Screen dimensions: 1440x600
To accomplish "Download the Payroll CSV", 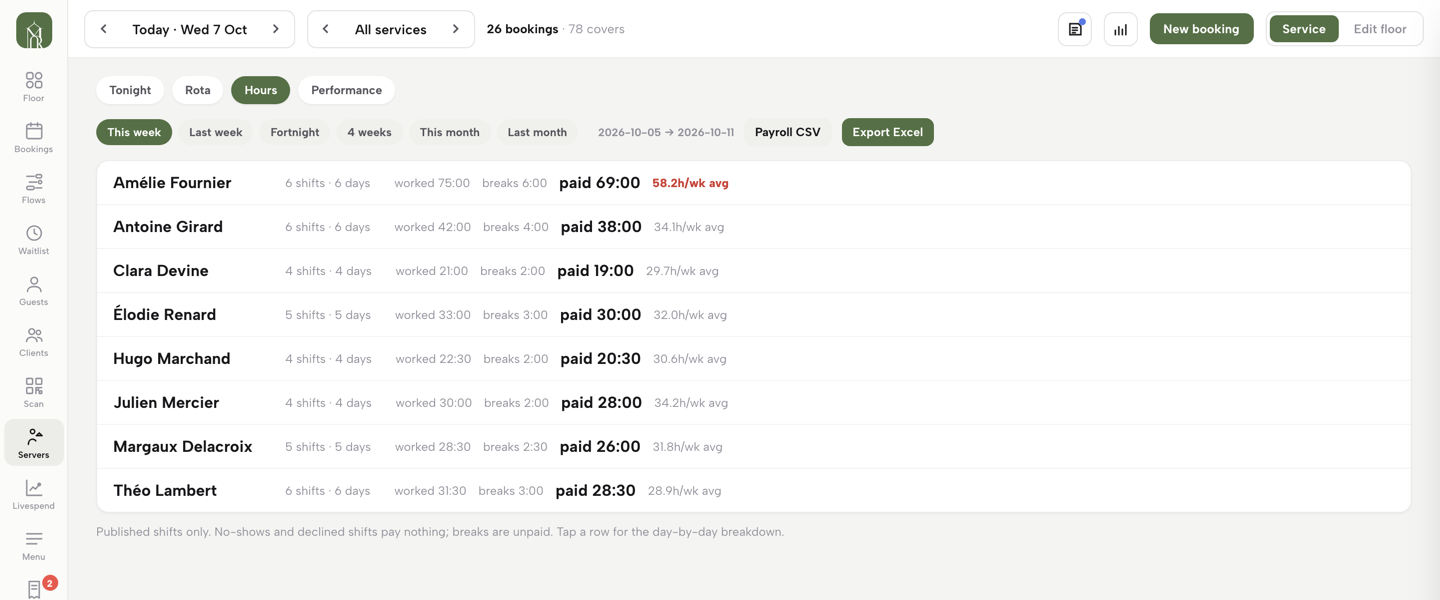I will 788,132.
